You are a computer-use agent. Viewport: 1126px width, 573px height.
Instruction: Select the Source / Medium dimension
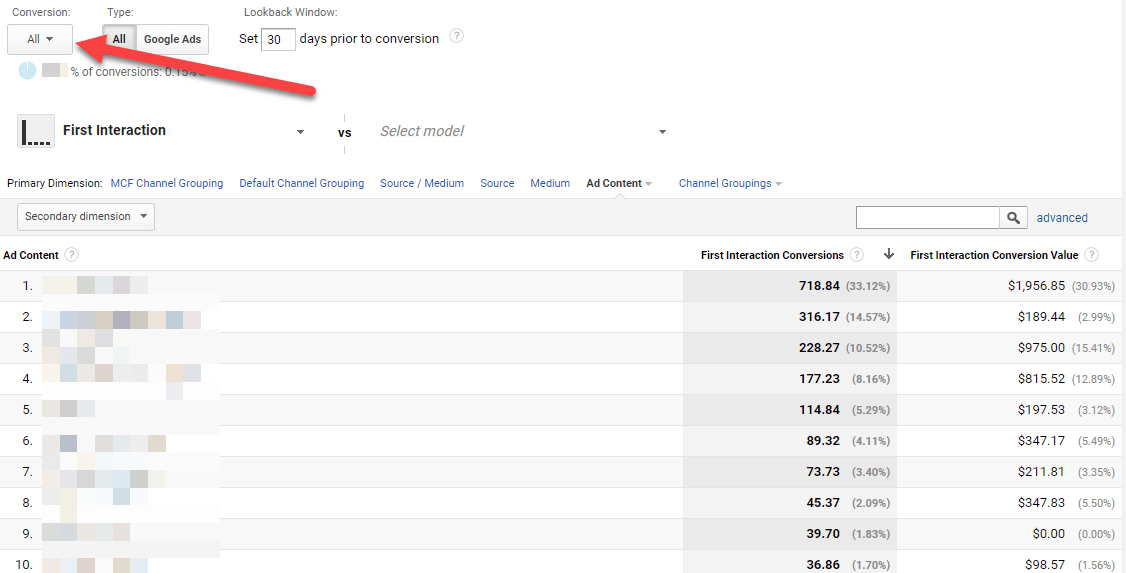[x=422, y=183]
